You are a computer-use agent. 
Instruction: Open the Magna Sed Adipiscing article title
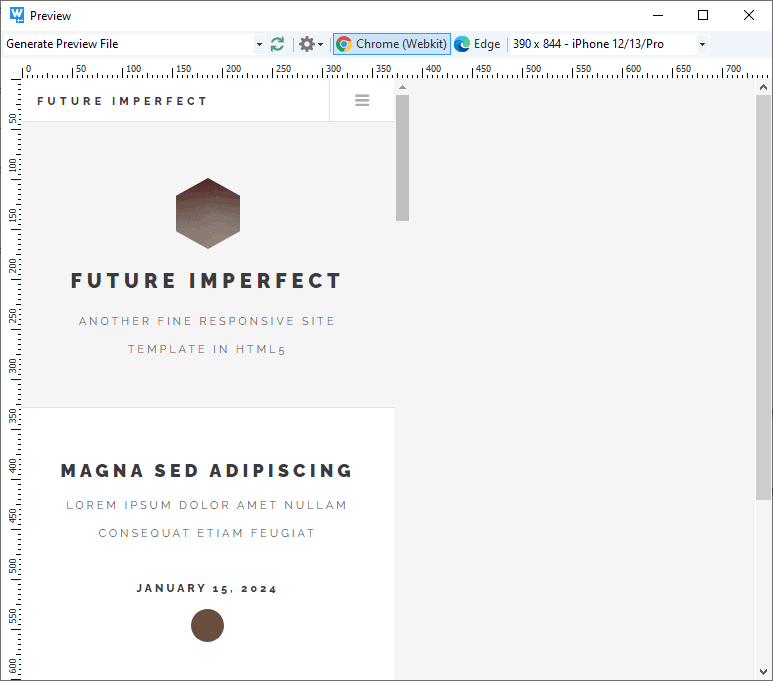(207, 471)
